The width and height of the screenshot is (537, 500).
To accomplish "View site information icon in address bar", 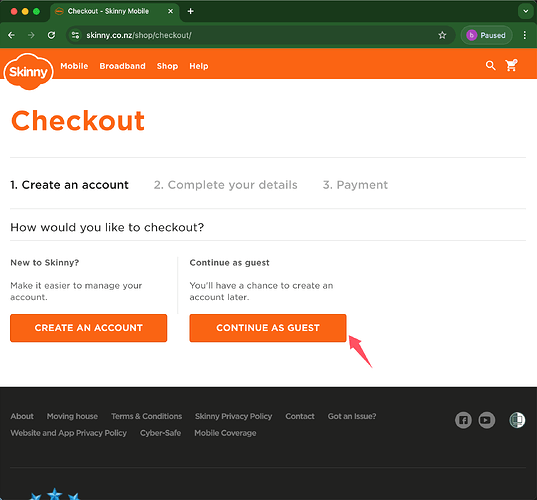I will coord(75,35).
